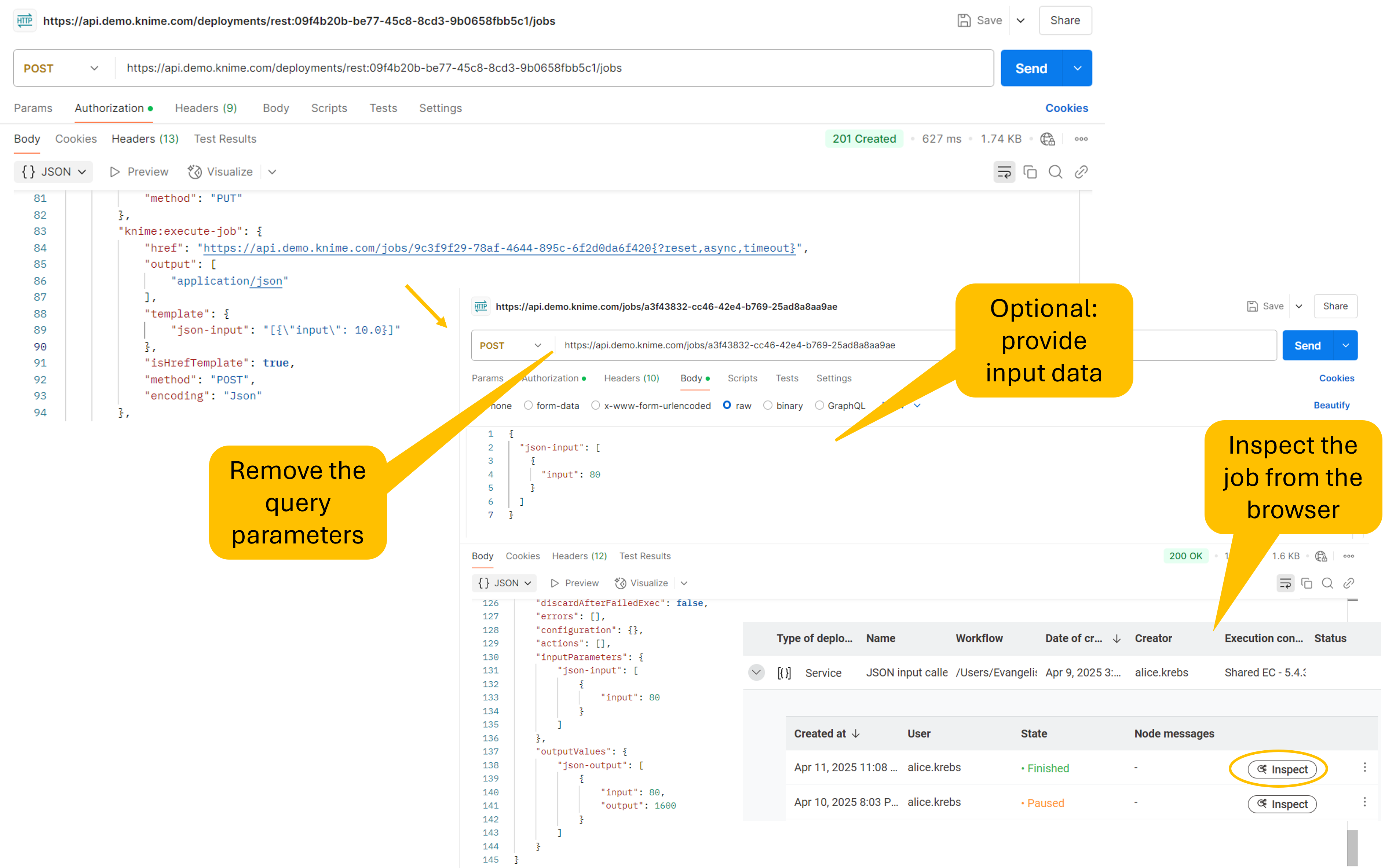Click the network globe icon near 1.74 KB

point(1048,139)
